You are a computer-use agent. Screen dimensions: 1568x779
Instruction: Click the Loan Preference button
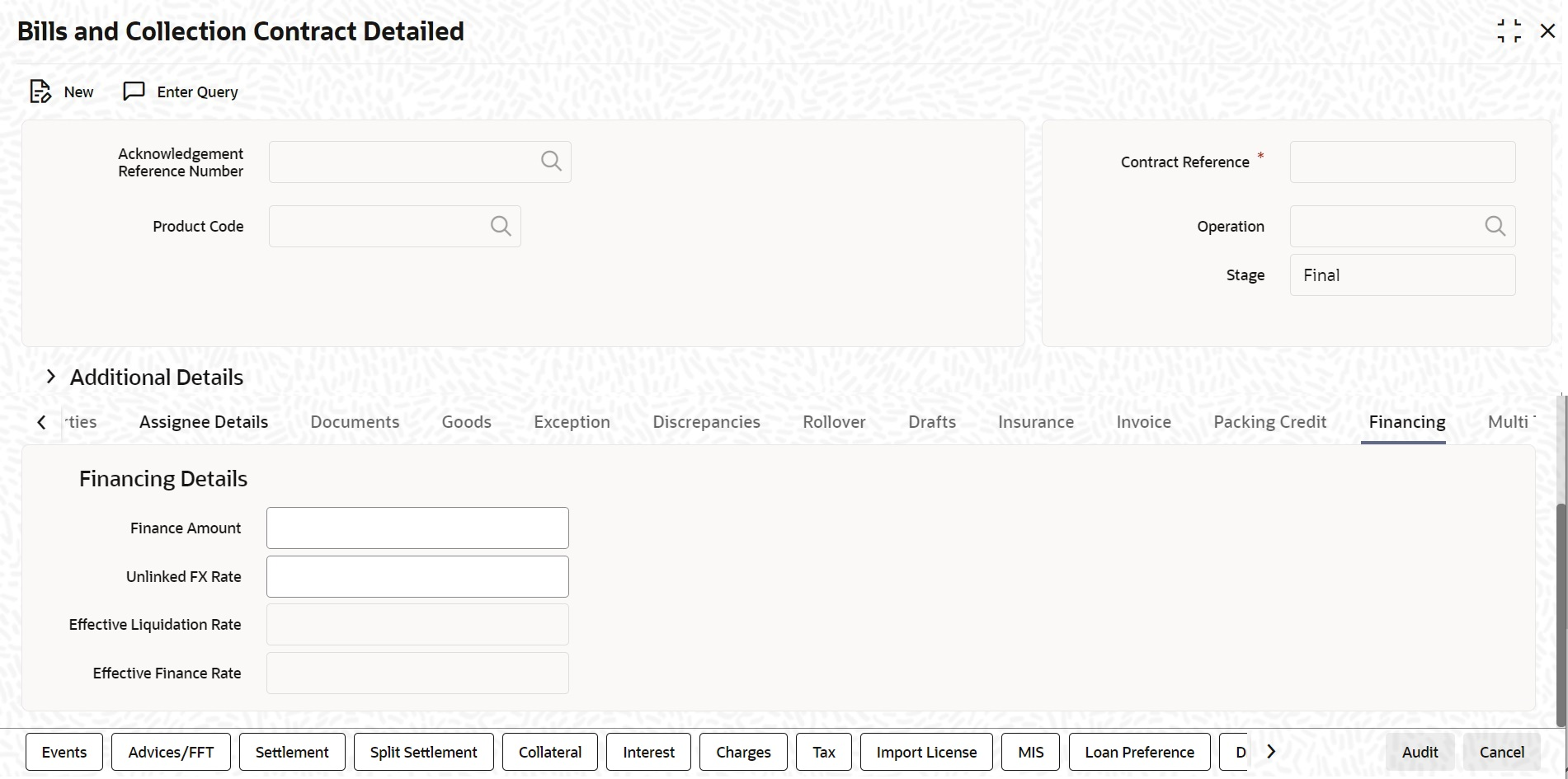tap(1139, 752)
